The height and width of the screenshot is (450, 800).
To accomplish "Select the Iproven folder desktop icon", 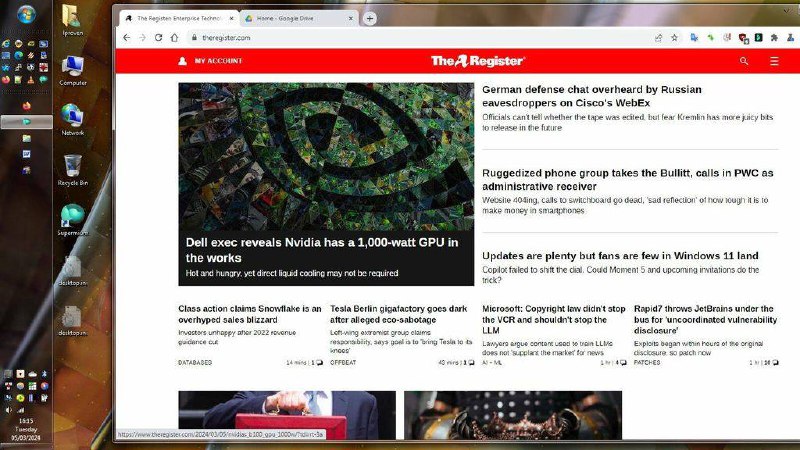I will [x=72, y=20].
